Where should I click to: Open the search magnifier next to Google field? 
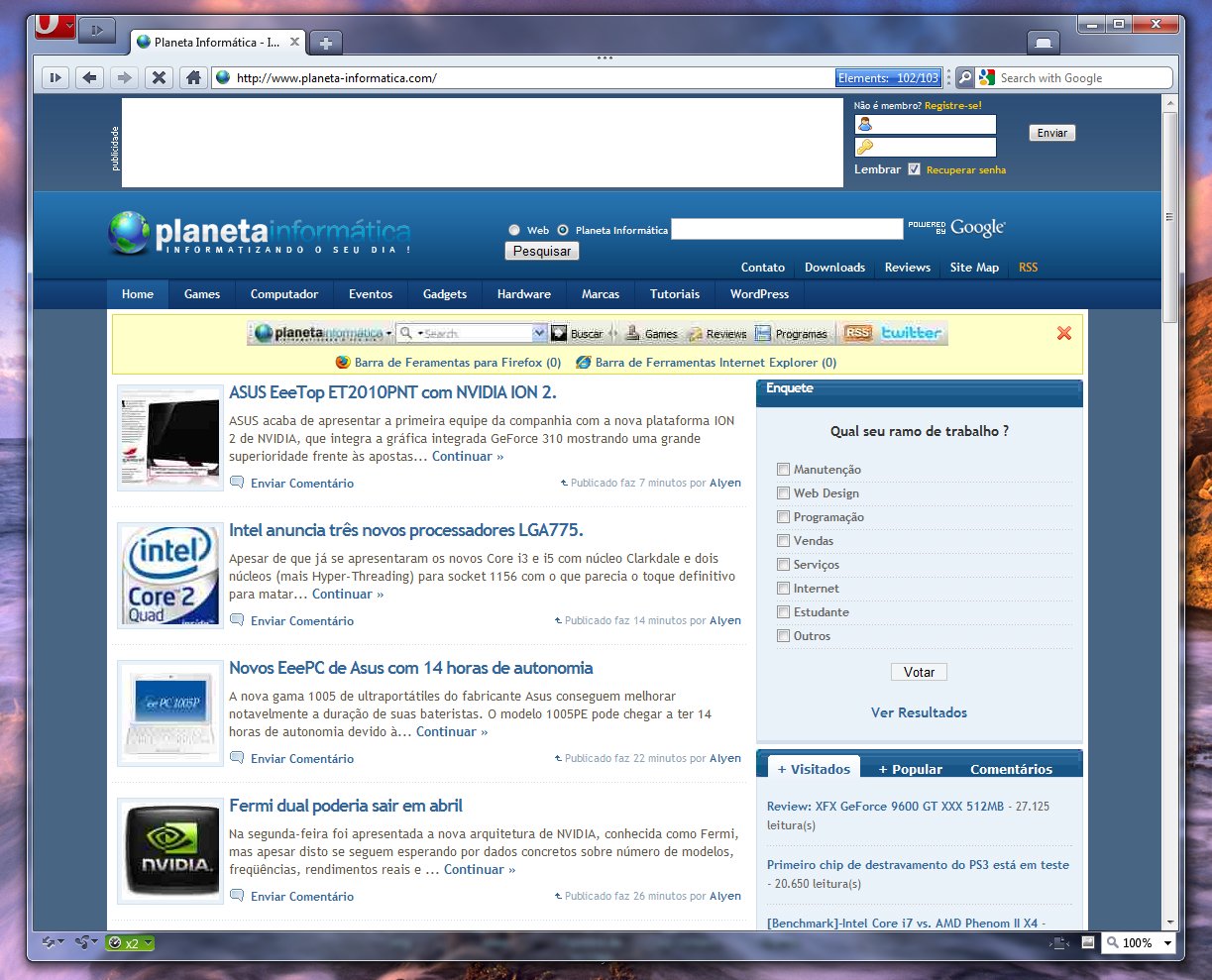[964, 77]
